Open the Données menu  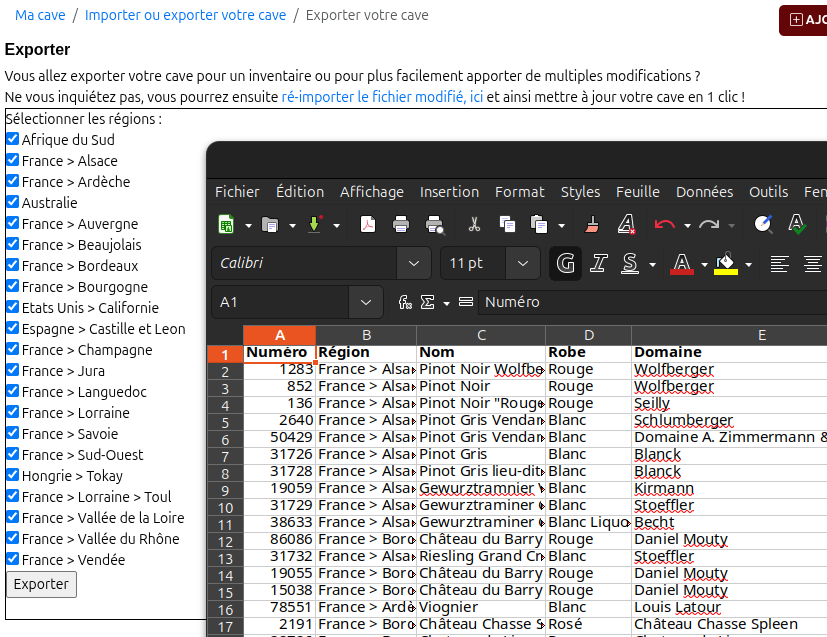click(704, 192)
